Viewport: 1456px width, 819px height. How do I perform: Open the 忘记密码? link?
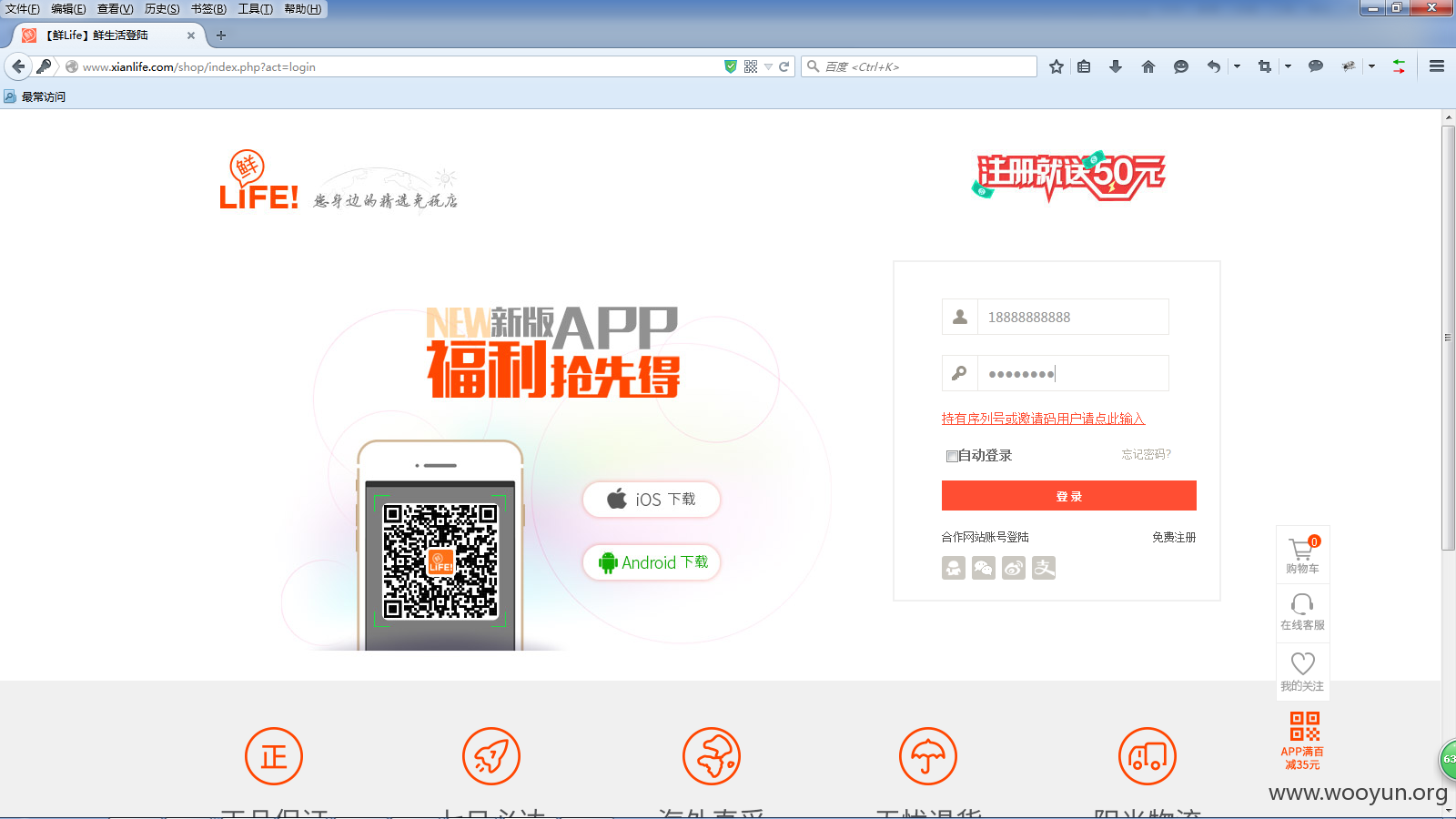pyautogui.click(x=1147, y=454)
